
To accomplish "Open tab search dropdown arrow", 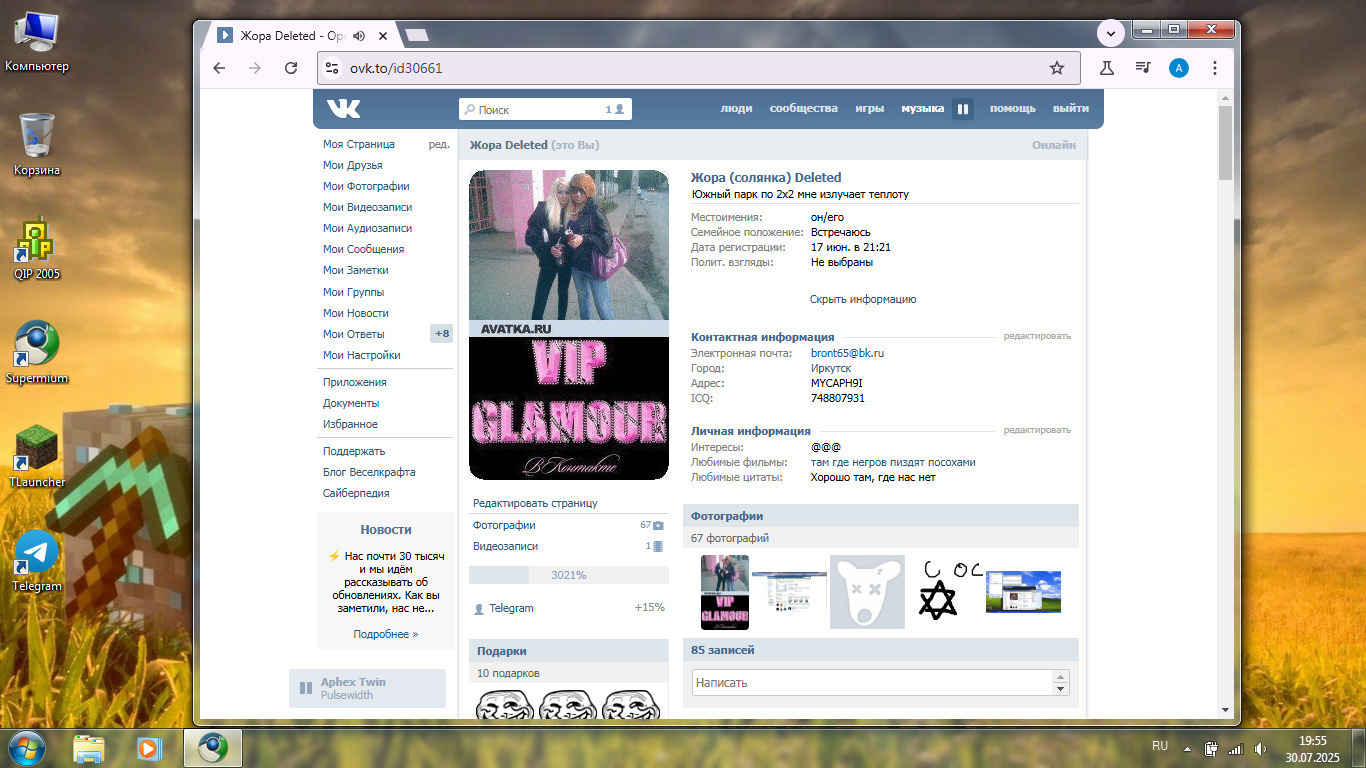I will [x=1111, y=33].
